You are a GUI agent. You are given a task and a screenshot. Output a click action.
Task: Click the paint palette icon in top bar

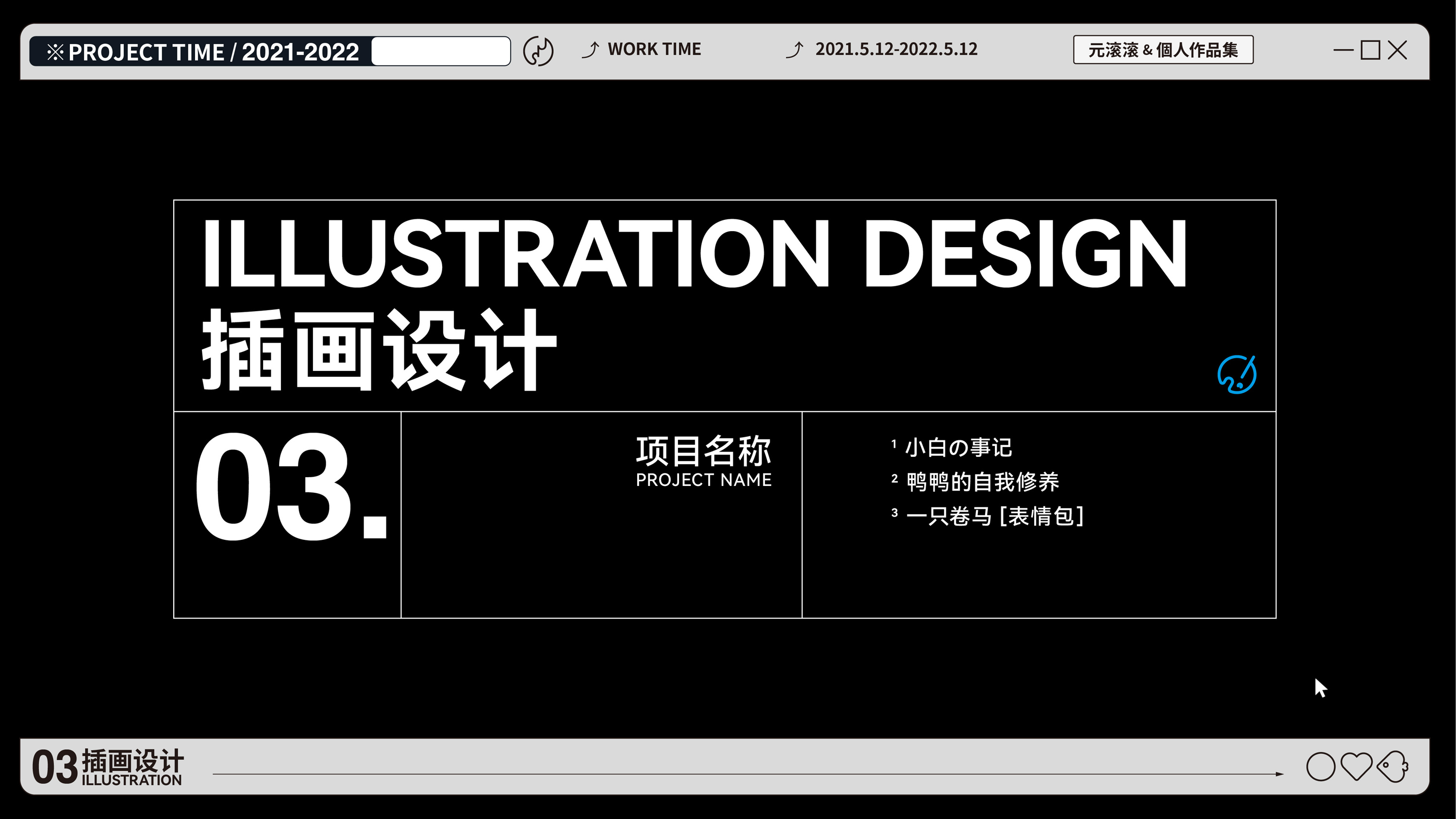[538, 51]
